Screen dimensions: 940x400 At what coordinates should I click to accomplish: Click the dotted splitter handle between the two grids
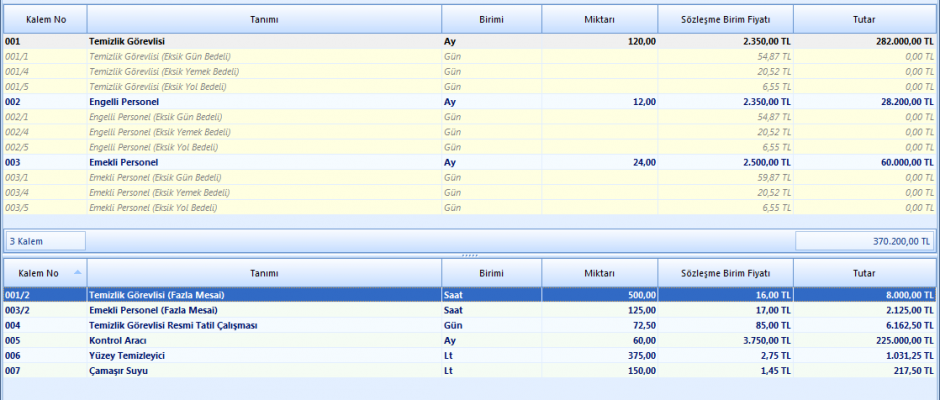[468, 255]
